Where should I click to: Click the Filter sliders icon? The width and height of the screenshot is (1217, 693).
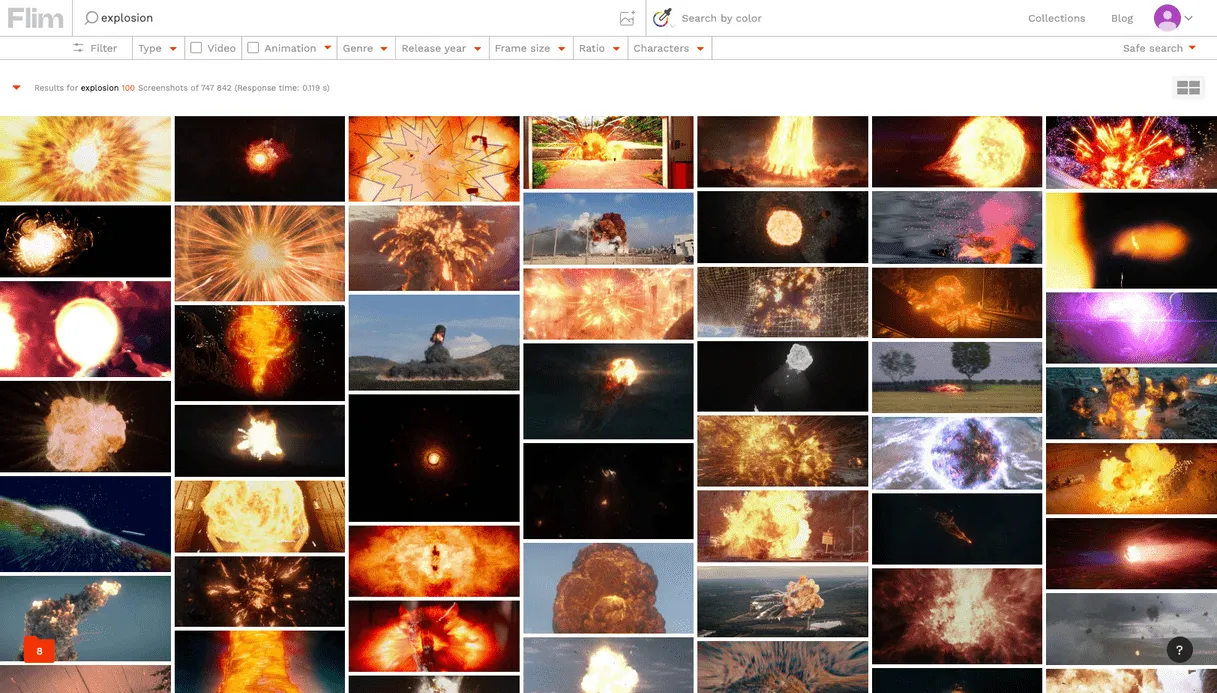click(x=78, y=48)
